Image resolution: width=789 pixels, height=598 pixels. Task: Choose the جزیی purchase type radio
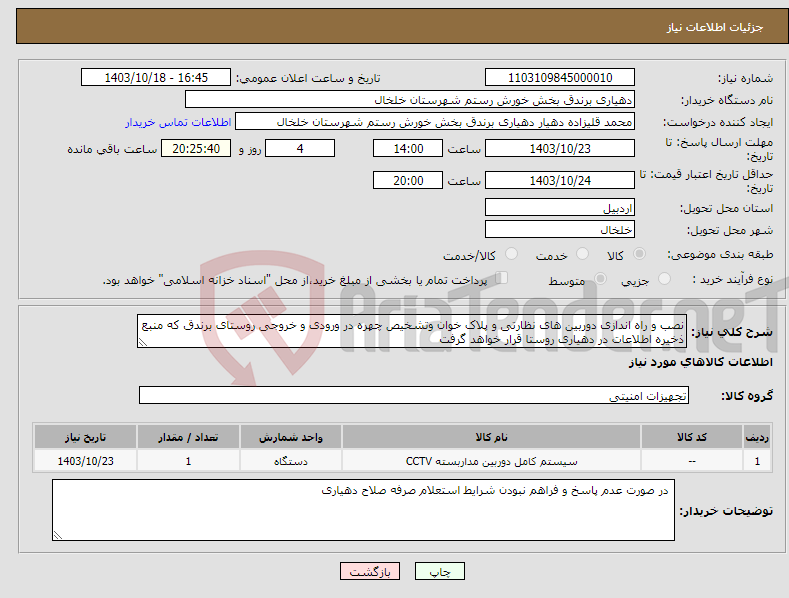tap(664, 278)
